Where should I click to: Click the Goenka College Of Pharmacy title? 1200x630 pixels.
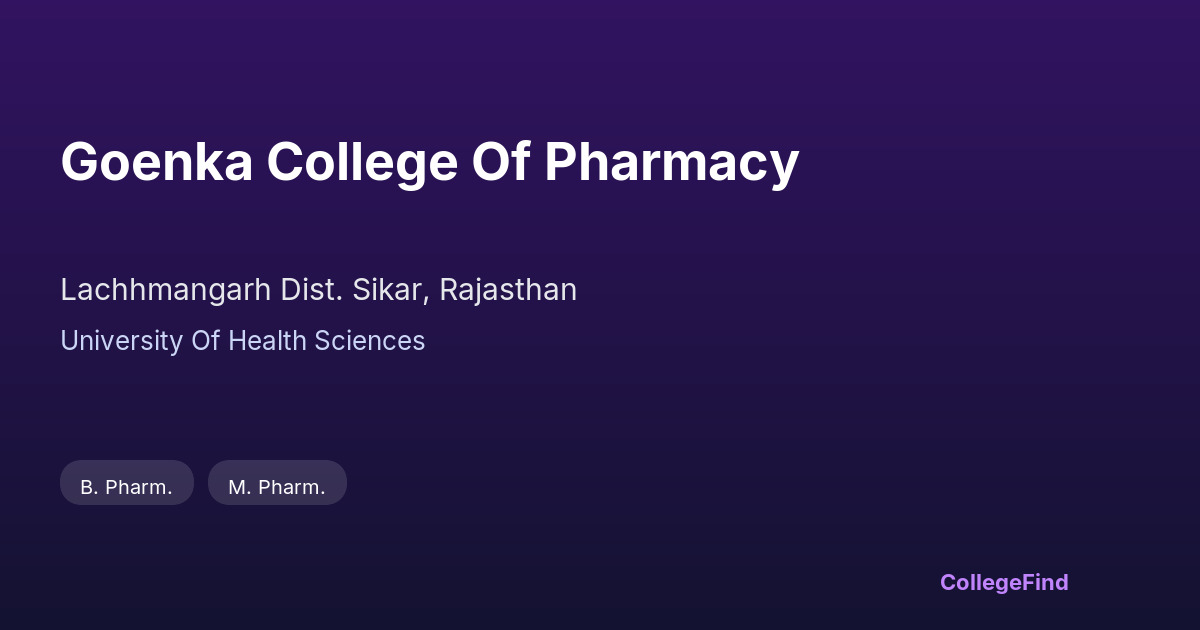(429, 162)
